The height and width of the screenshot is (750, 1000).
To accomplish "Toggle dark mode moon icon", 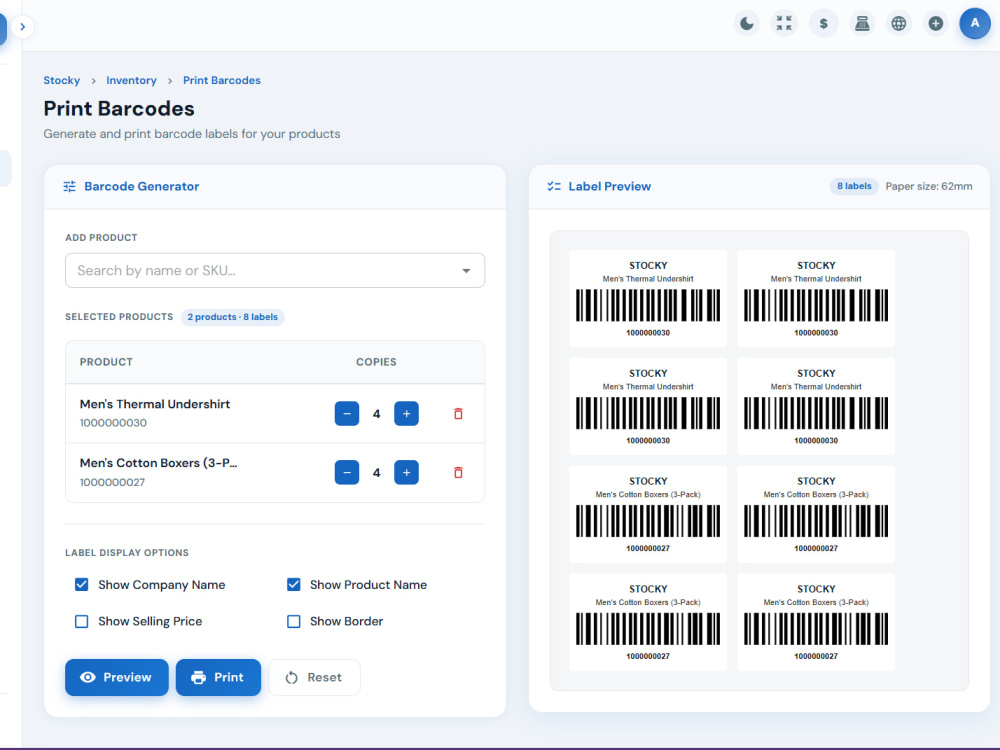I will tap(746, 24).
